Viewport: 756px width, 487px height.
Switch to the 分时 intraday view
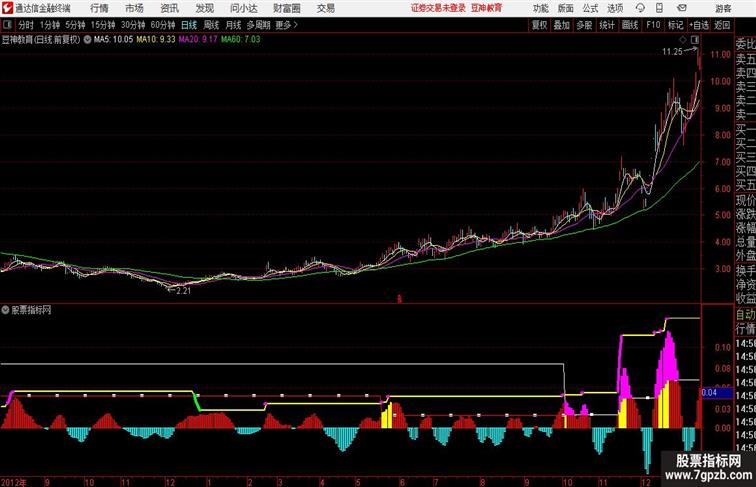tap(26, 25)
